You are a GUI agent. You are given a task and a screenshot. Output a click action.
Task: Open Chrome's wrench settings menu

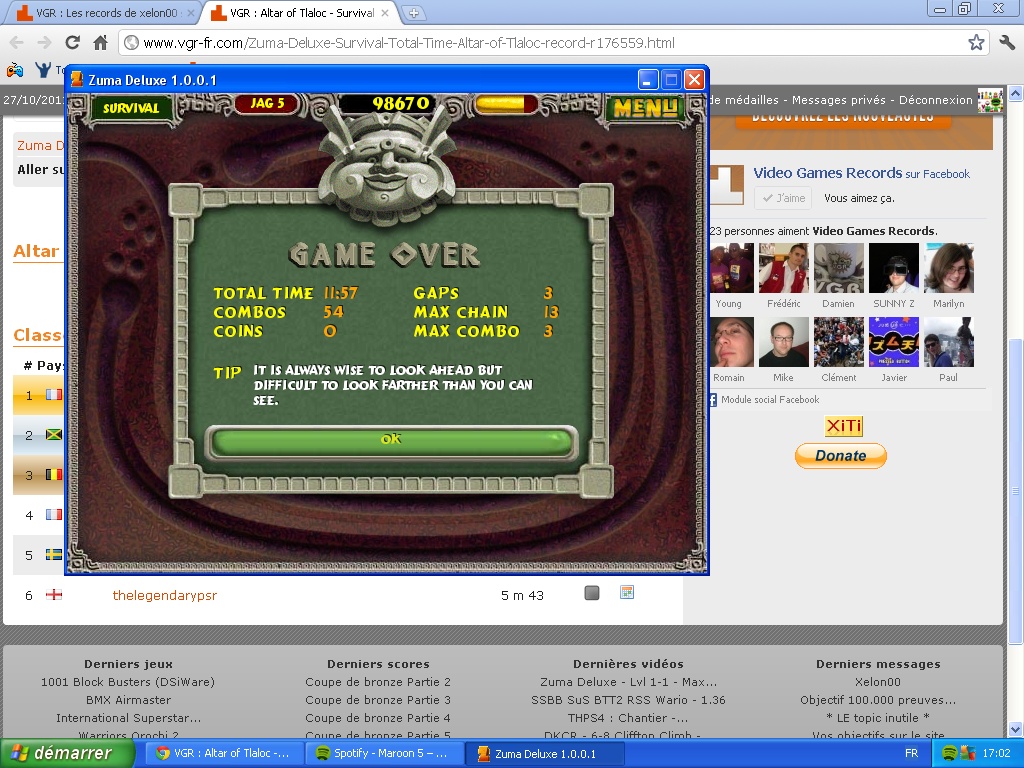click(x=1006, y=42)
